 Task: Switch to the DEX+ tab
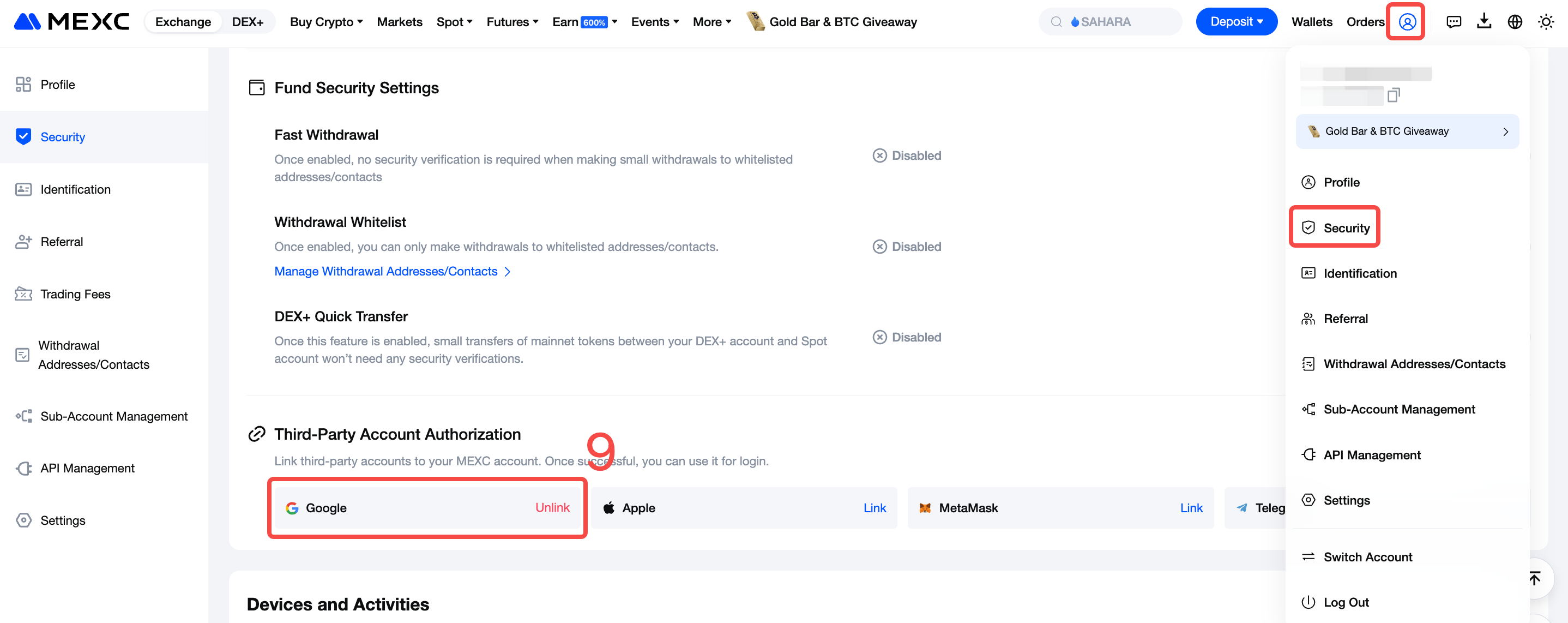point(248,22)
